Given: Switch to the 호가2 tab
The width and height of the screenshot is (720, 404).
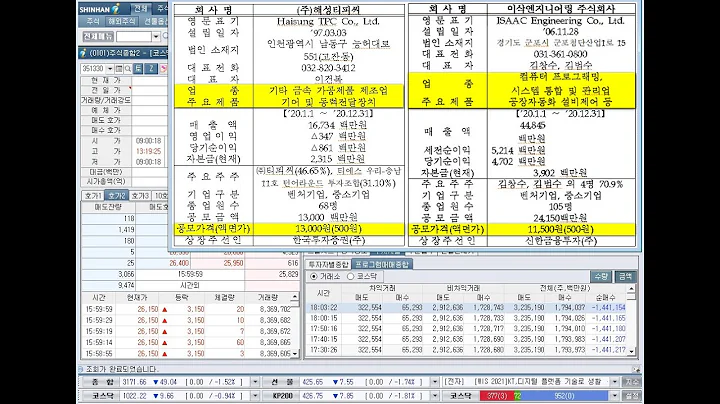Looking at the screenshot, I should 117,196.
